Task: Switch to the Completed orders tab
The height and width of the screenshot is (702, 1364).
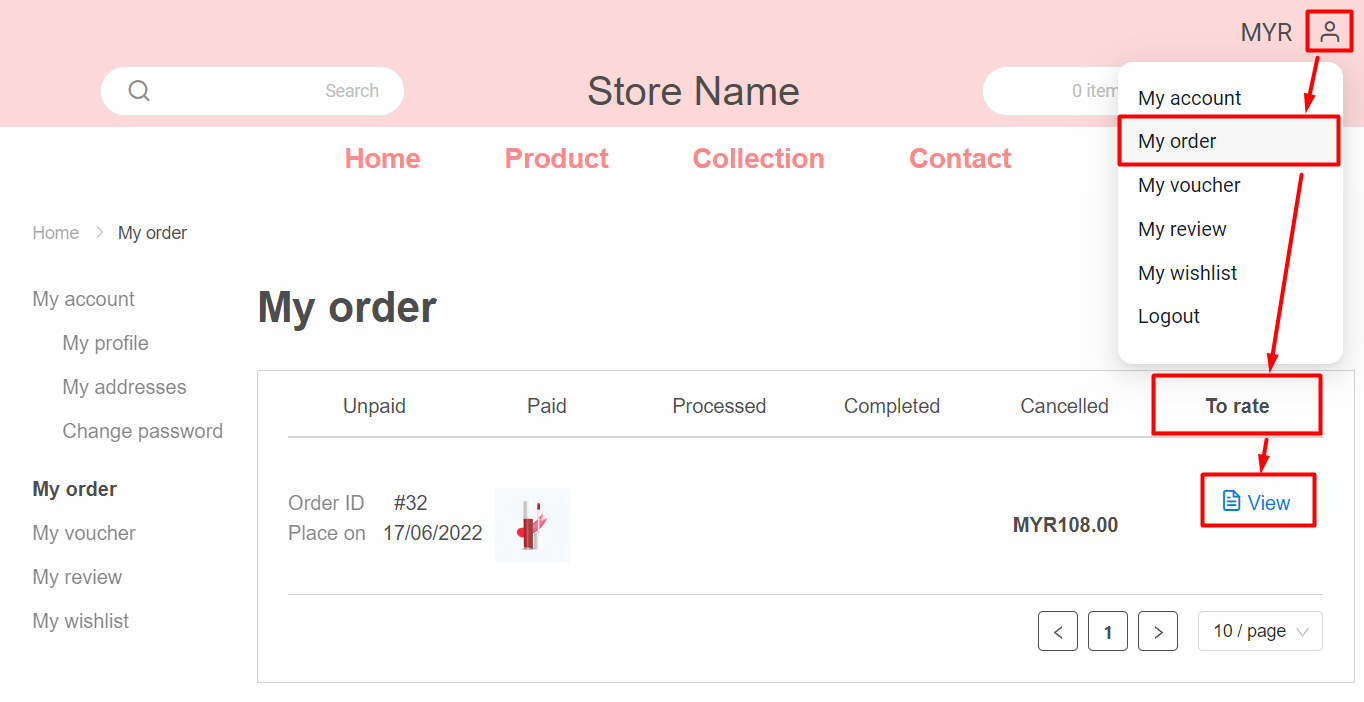Action: (891, 406)
